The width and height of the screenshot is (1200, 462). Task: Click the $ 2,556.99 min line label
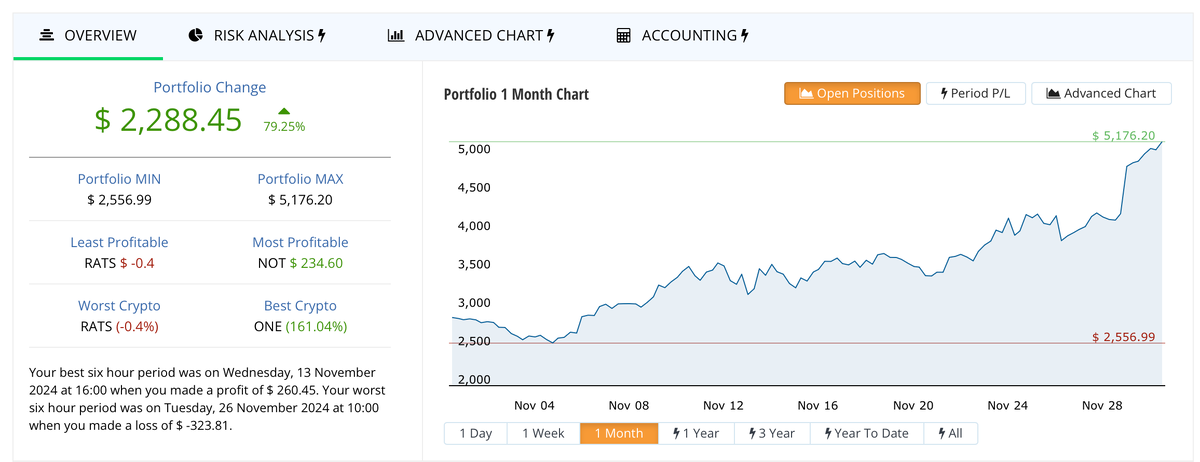click(1123, 337)
